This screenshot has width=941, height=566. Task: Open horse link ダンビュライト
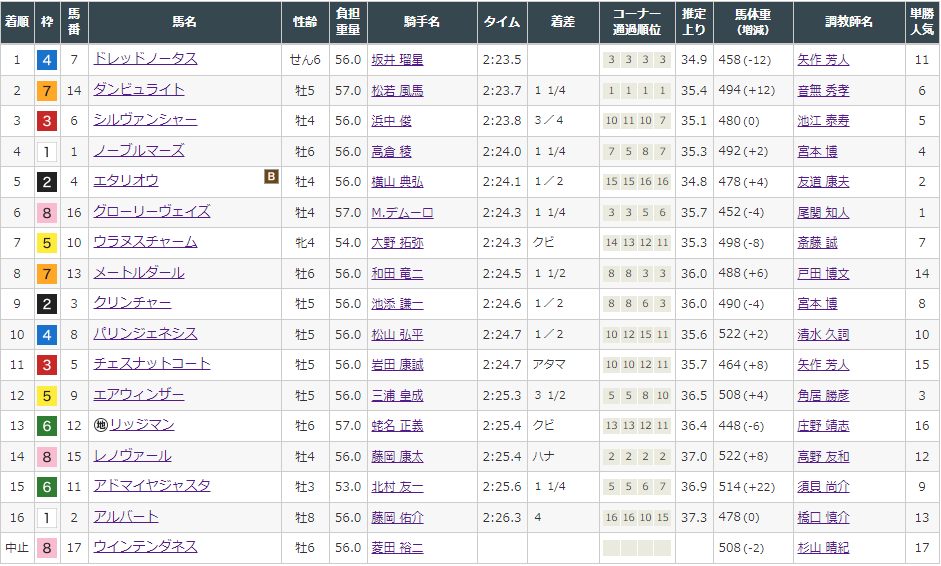pos(139,90)
